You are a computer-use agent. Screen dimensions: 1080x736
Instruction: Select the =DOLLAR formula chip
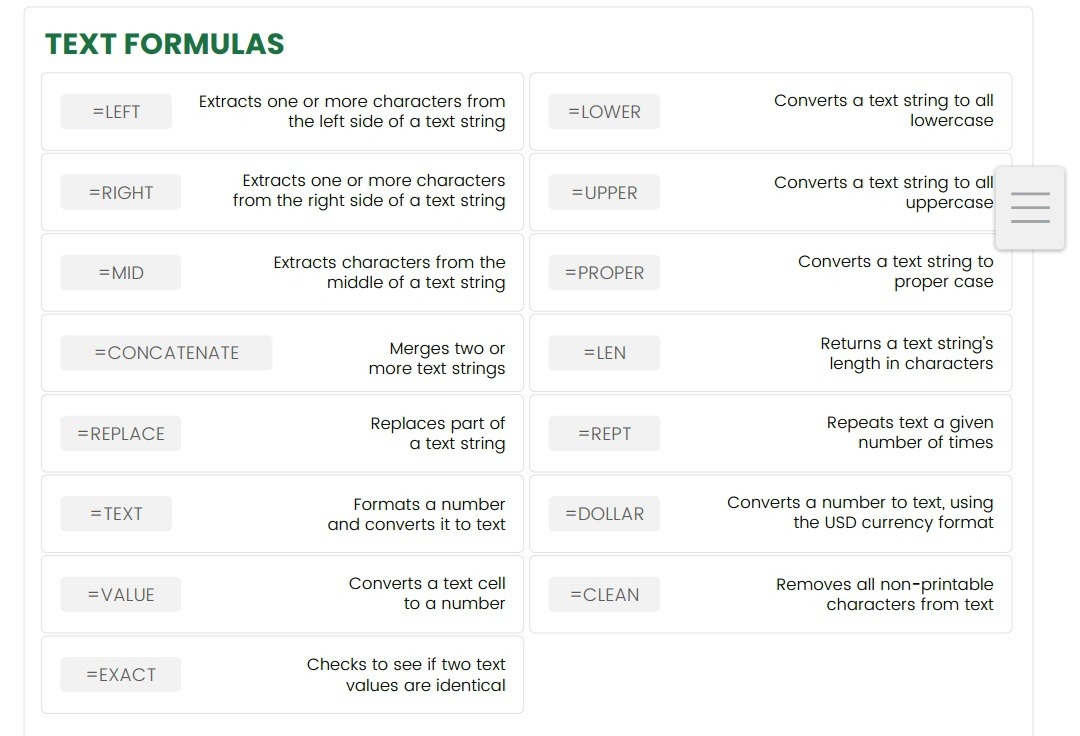point(604,514)
